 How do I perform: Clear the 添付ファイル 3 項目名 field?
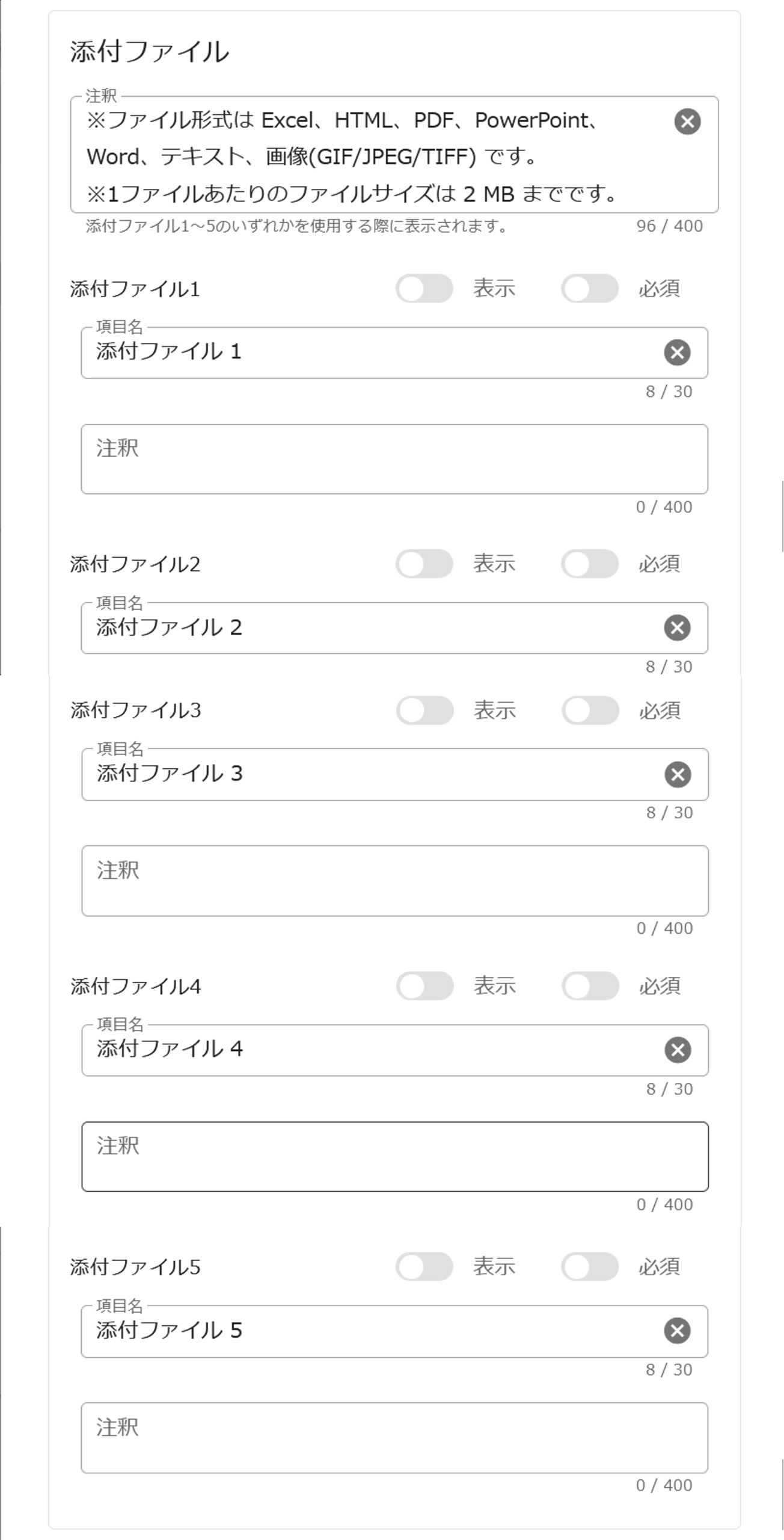(678, 774)
